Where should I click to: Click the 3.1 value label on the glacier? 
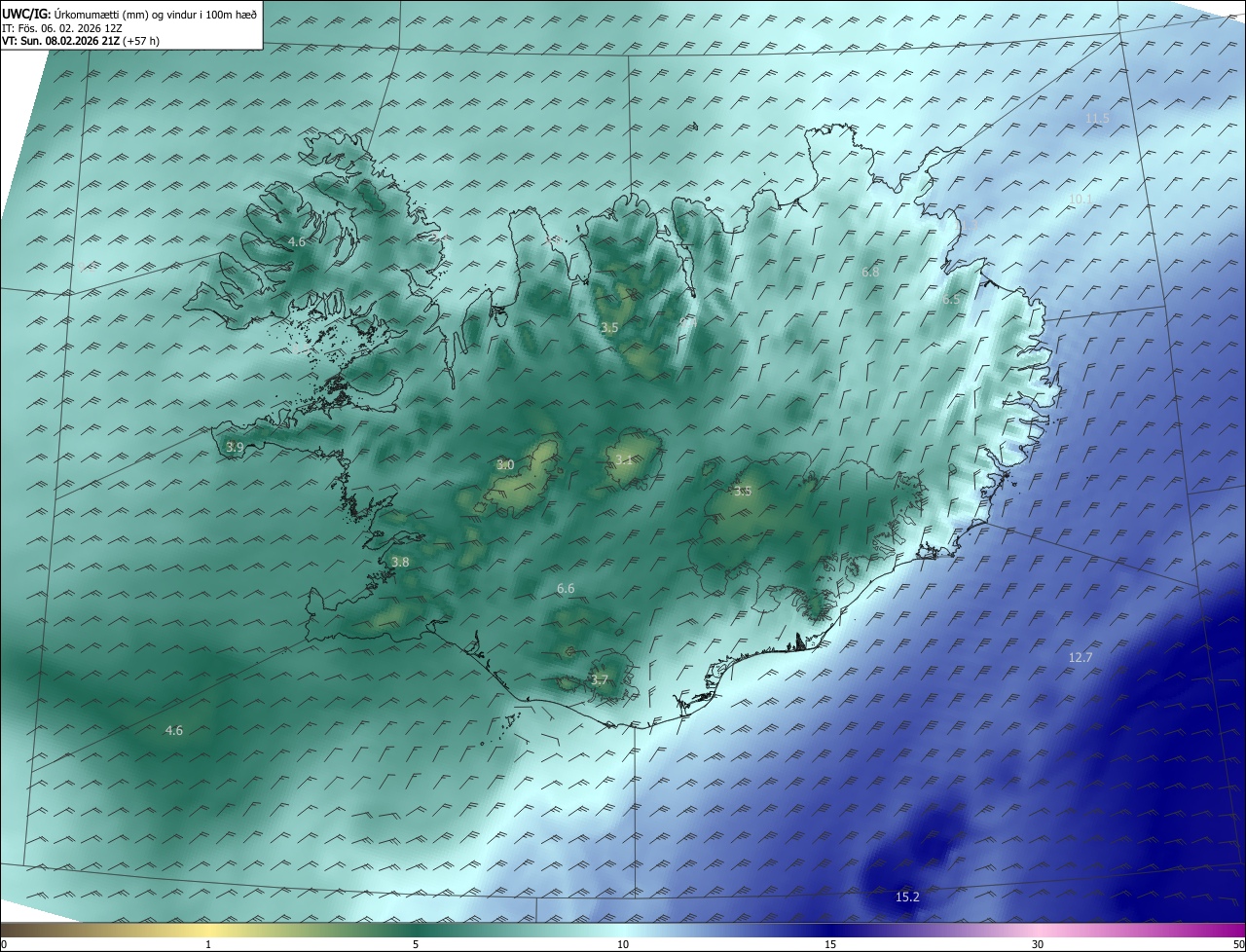(x=625, y=459)
